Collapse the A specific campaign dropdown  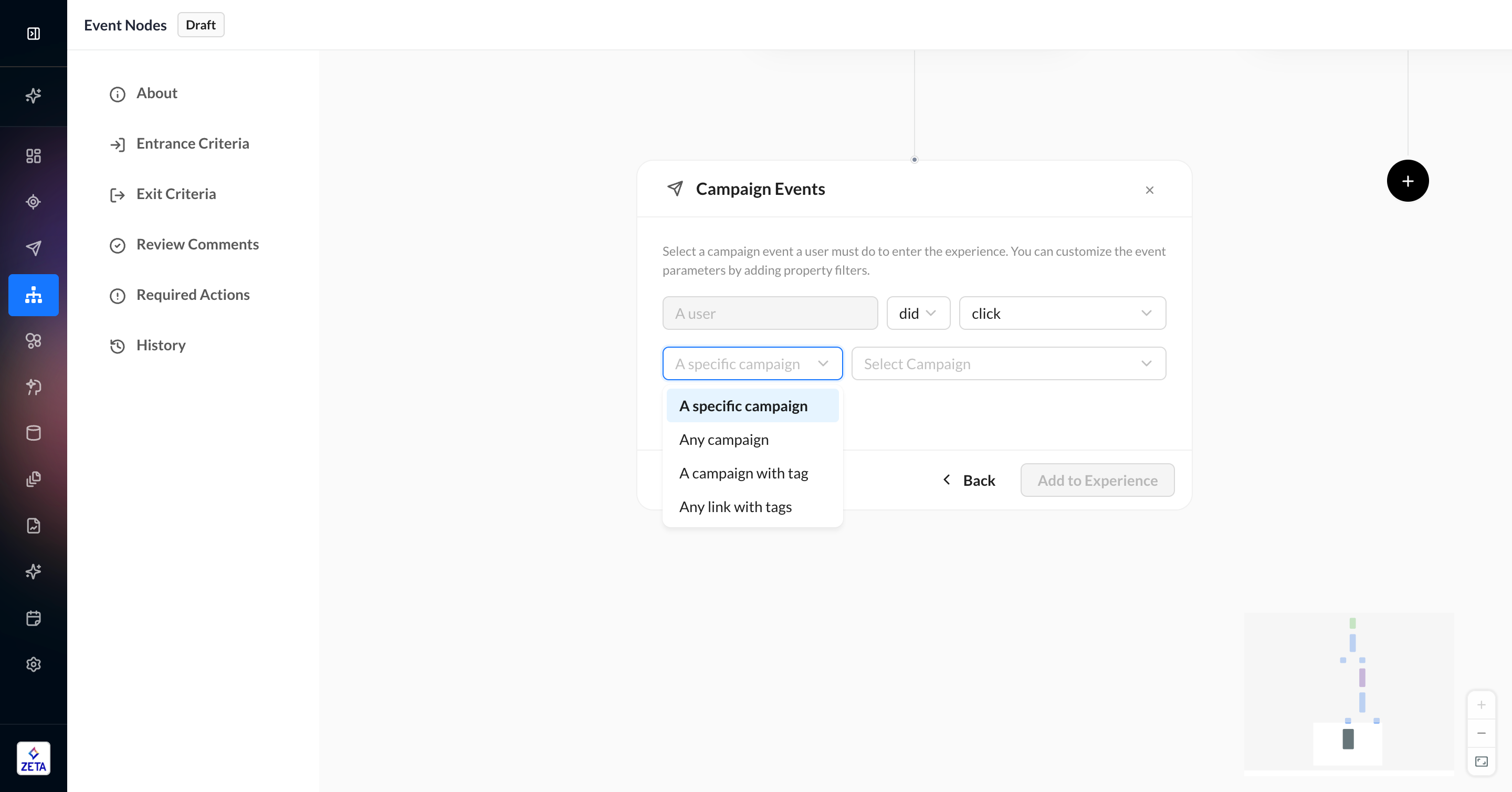click(752, 364)
